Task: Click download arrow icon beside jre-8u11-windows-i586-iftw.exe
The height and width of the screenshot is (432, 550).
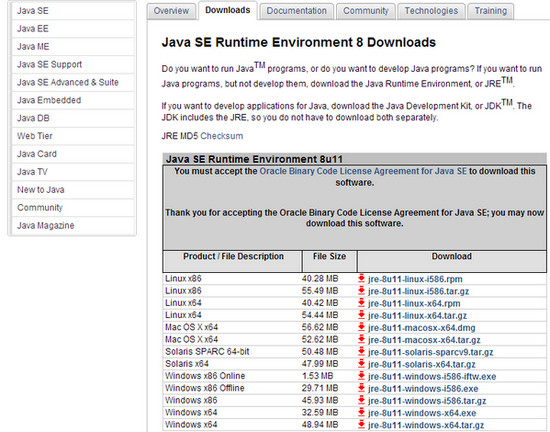Action: (361, 376)
